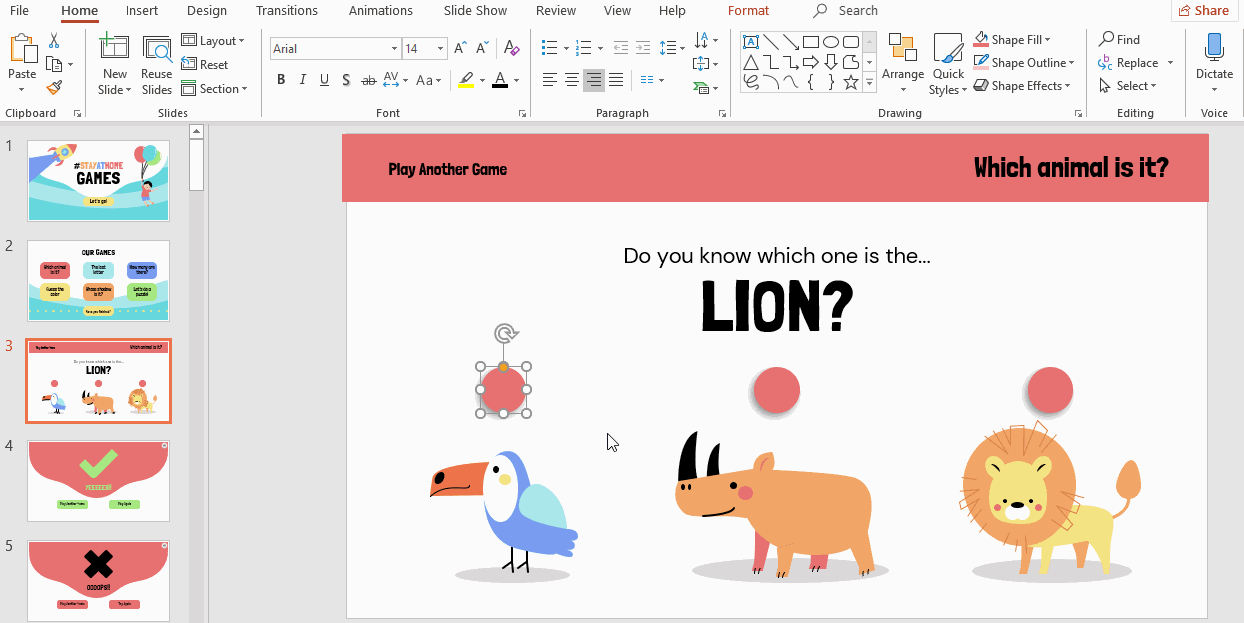Viewport: 1244px width, 623px height.
Task: Justify the paragraph text
Action: [616, 80]
